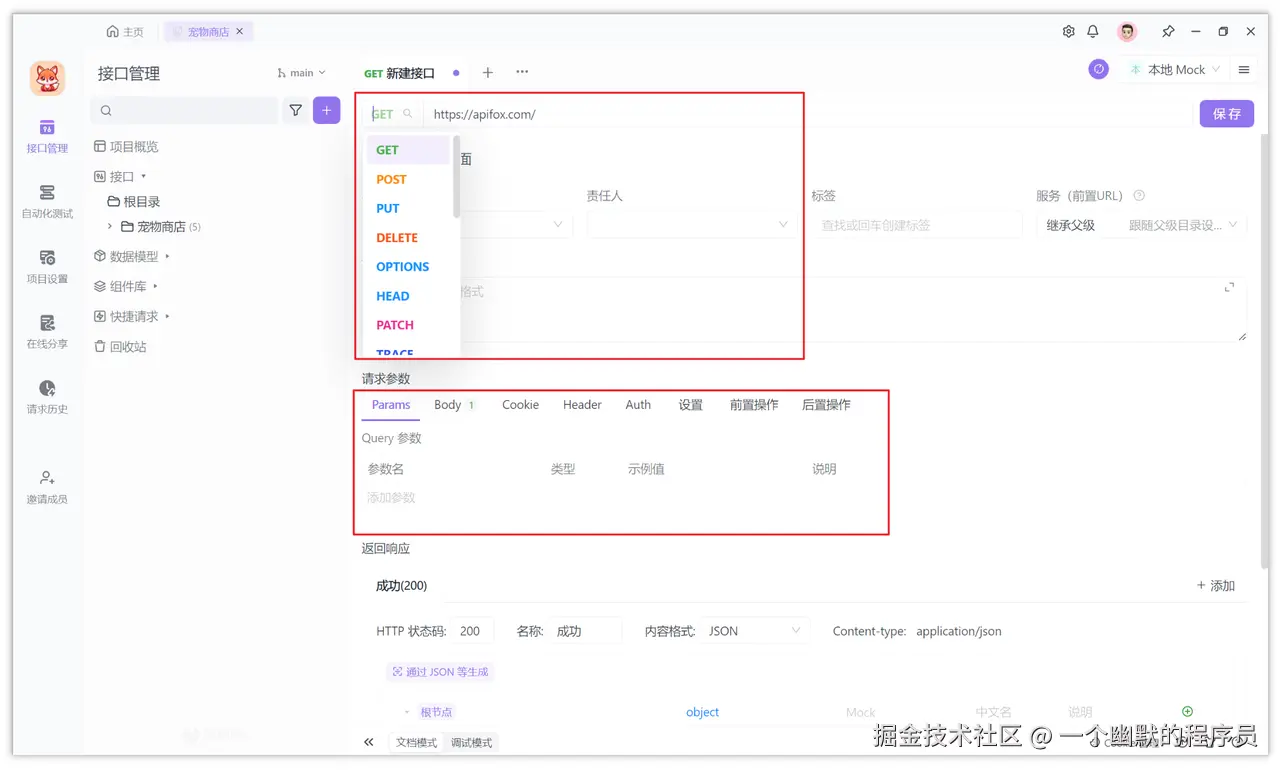Image resolution: width=1280 pixels, height=771 pixels.
Task: Open the 项目设置 sidebar section
Action: tap(47, 267)
